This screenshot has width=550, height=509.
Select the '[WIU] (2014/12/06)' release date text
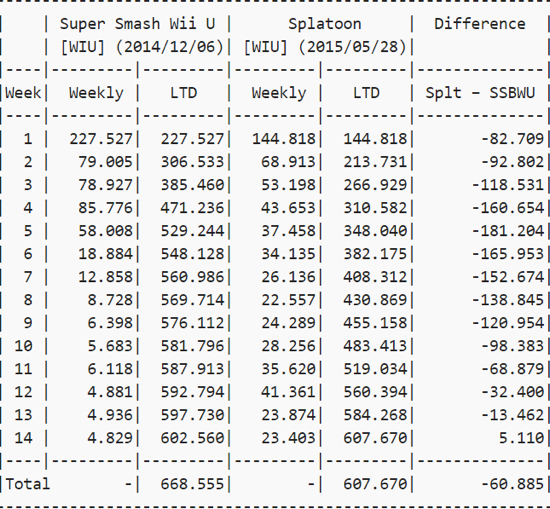142,47
